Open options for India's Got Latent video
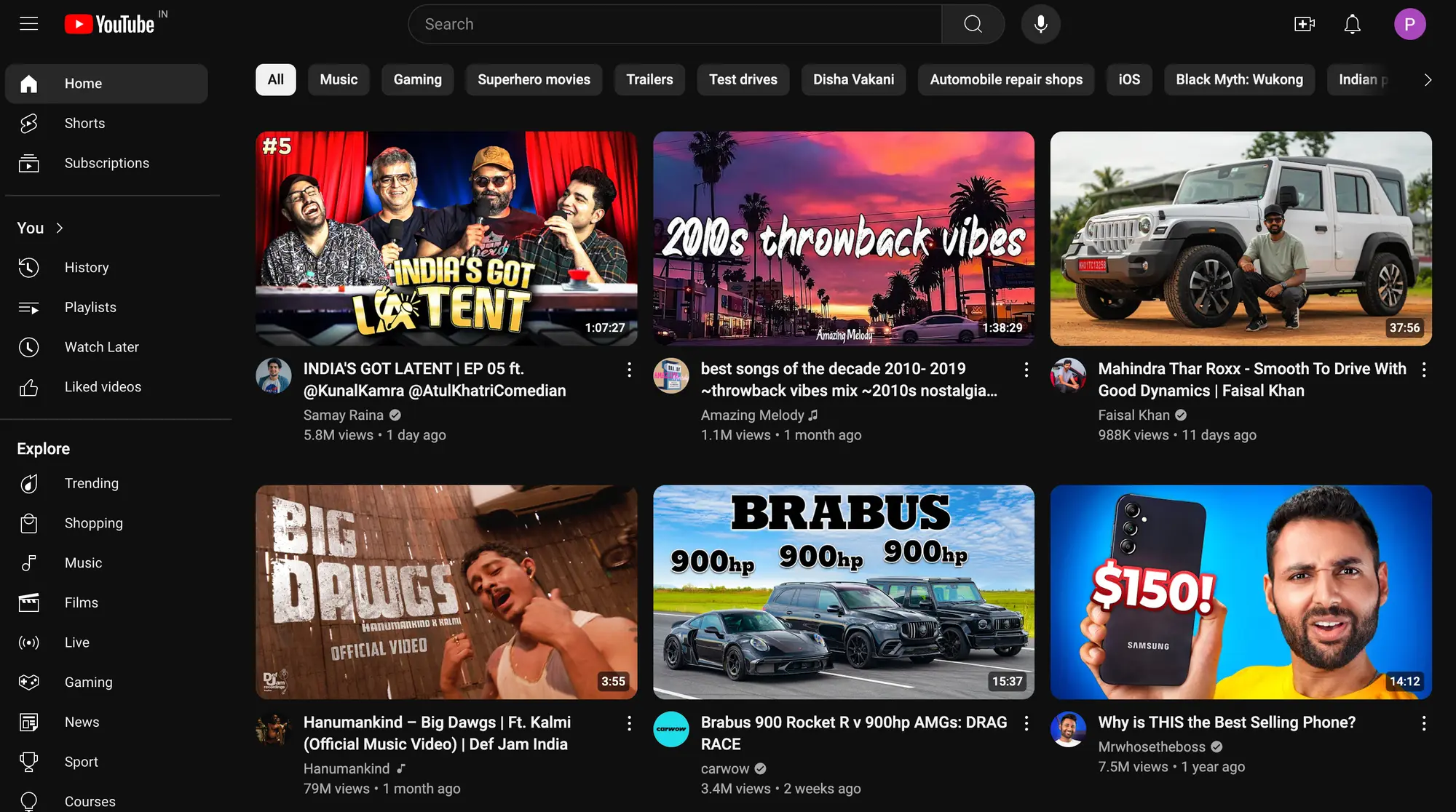The width and height of the screenshot is (1456, 812). tap(629, 370)
